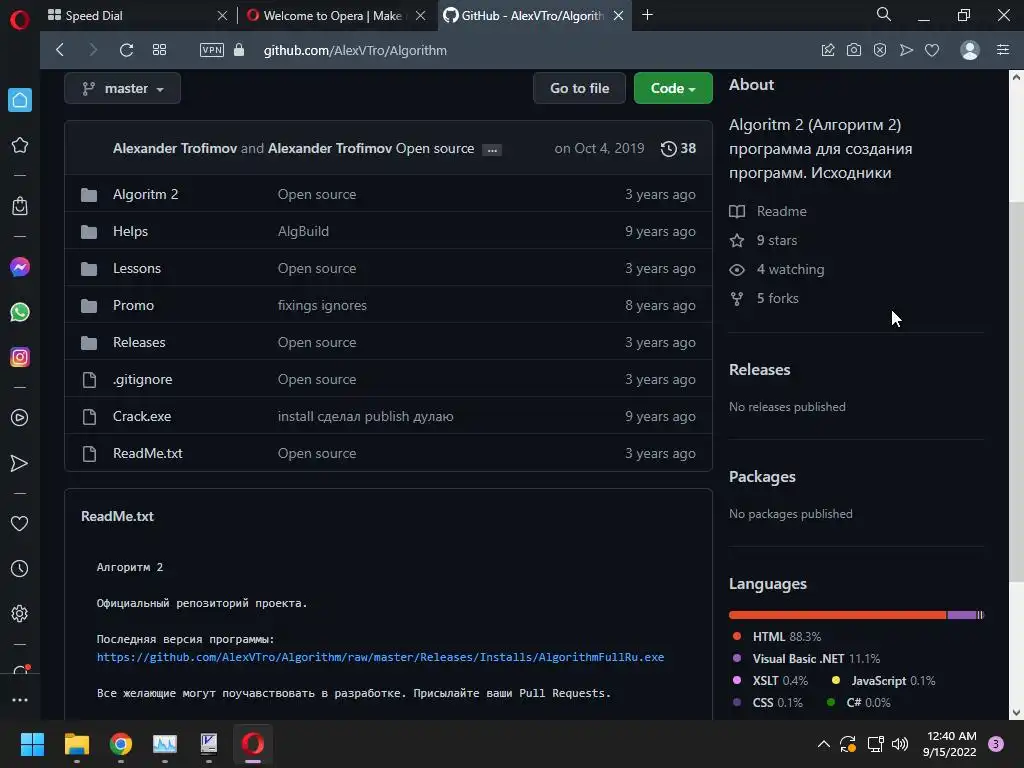Reload the current GitHub page
This screenshot has width=1024, height=768.
pyautogui.click(x=127, y=50)
